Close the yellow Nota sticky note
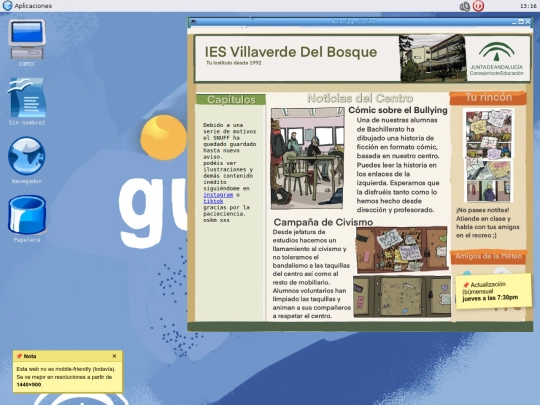The width and height of the screenshot is (540, 405). tap(114, 356)
